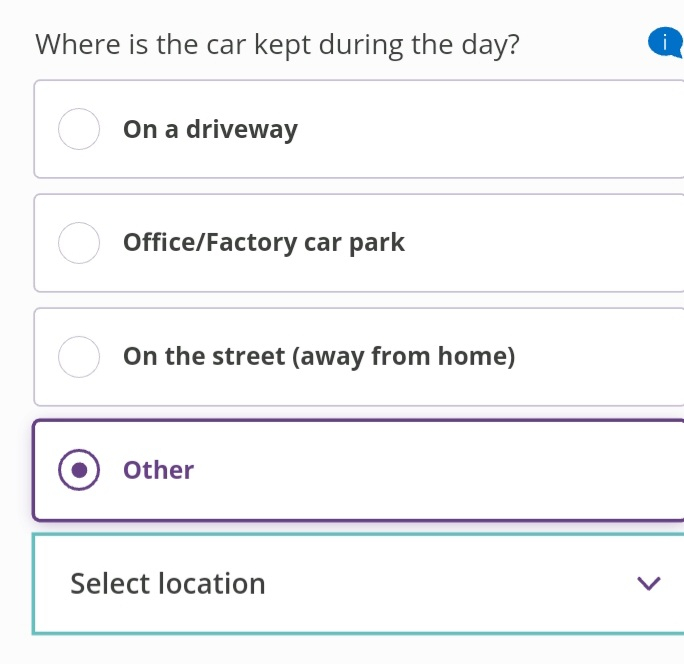Click empty space inside 'On a driveway' card
The height and width of the screenshot is (664, 684).
[x=489, y=129]
